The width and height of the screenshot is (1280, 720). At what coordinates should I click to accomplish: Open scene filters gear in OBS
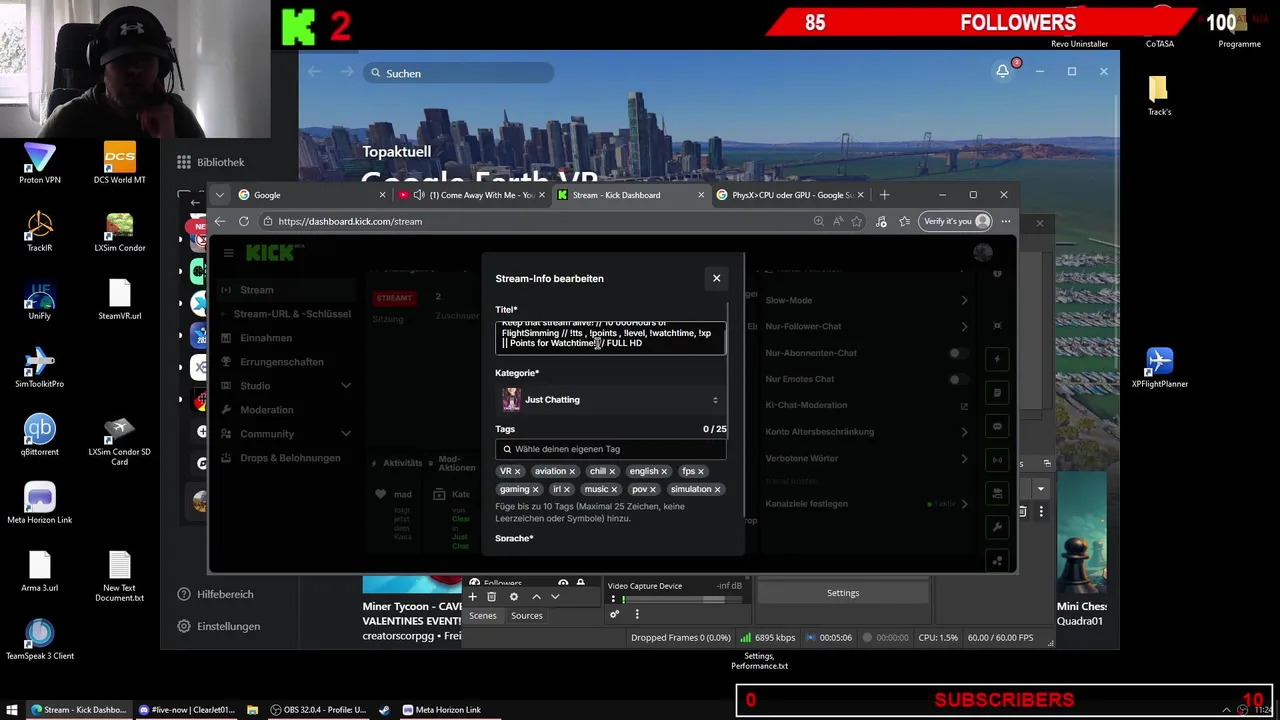point(514,597)
